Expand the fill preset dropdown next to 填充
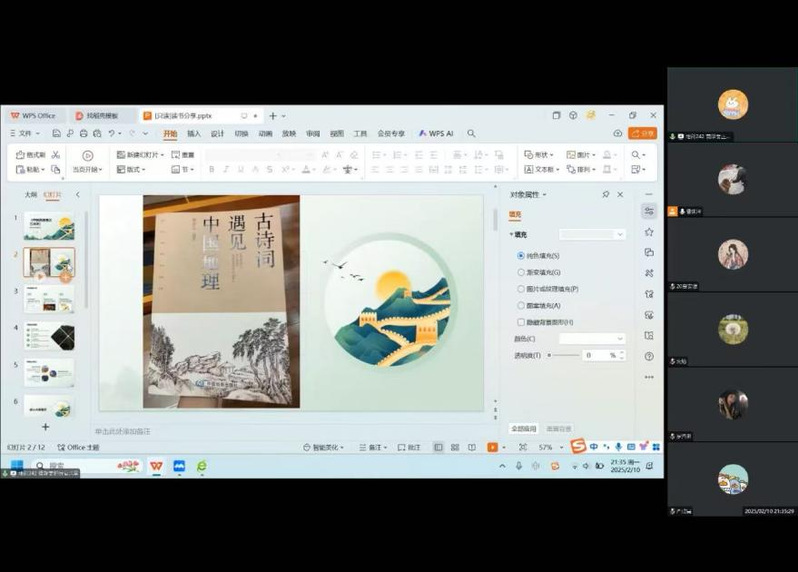798x572 pixels. tap(592, 234)
